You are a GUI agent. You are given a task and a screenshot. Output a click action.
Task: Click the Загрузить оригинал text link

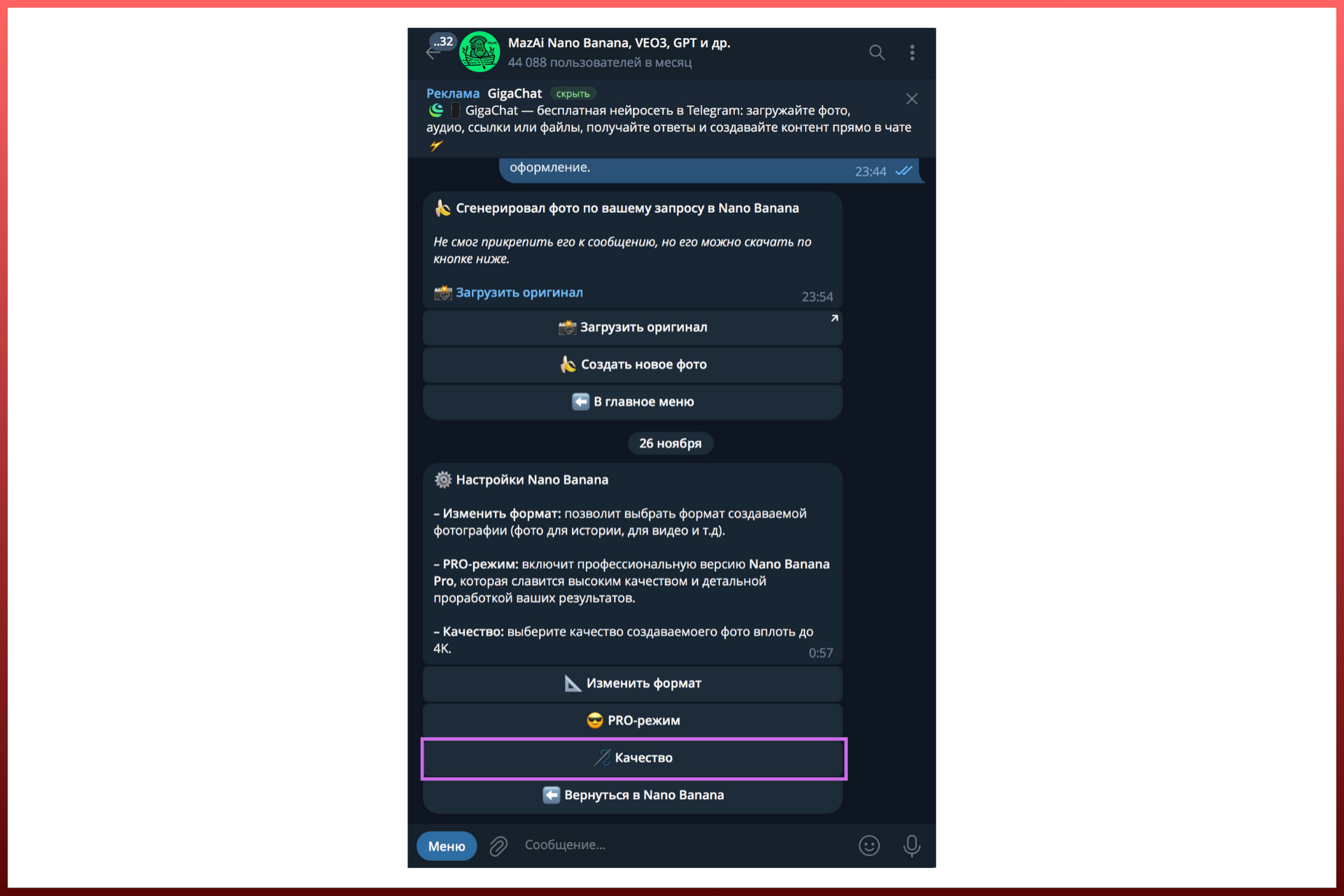coord(519,293)
